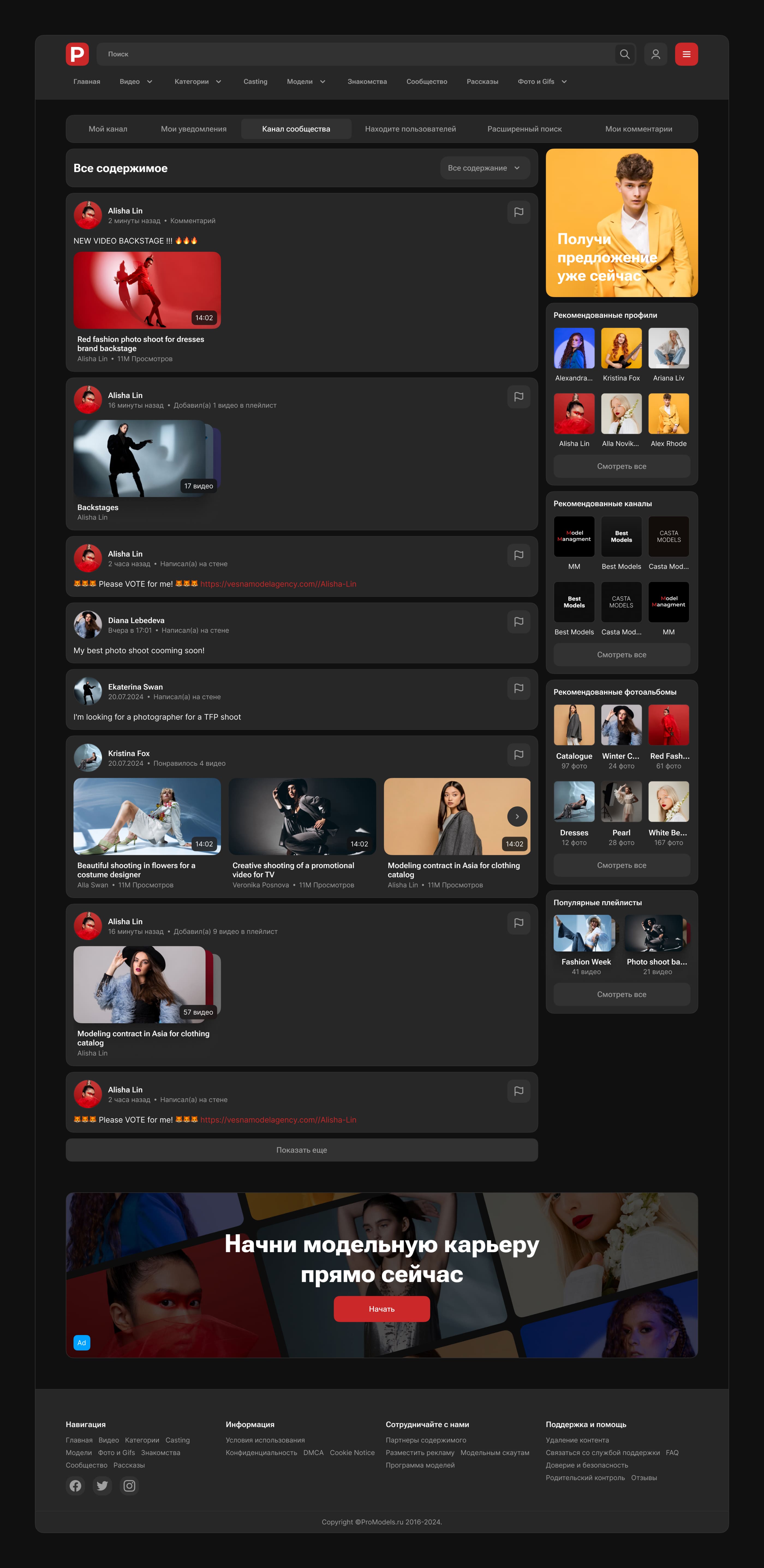This screenshot has height=1568, width=764.
Task: Flag the 9 videos added to playlist post
Action: pyautogui.click(x=519, y=923)
